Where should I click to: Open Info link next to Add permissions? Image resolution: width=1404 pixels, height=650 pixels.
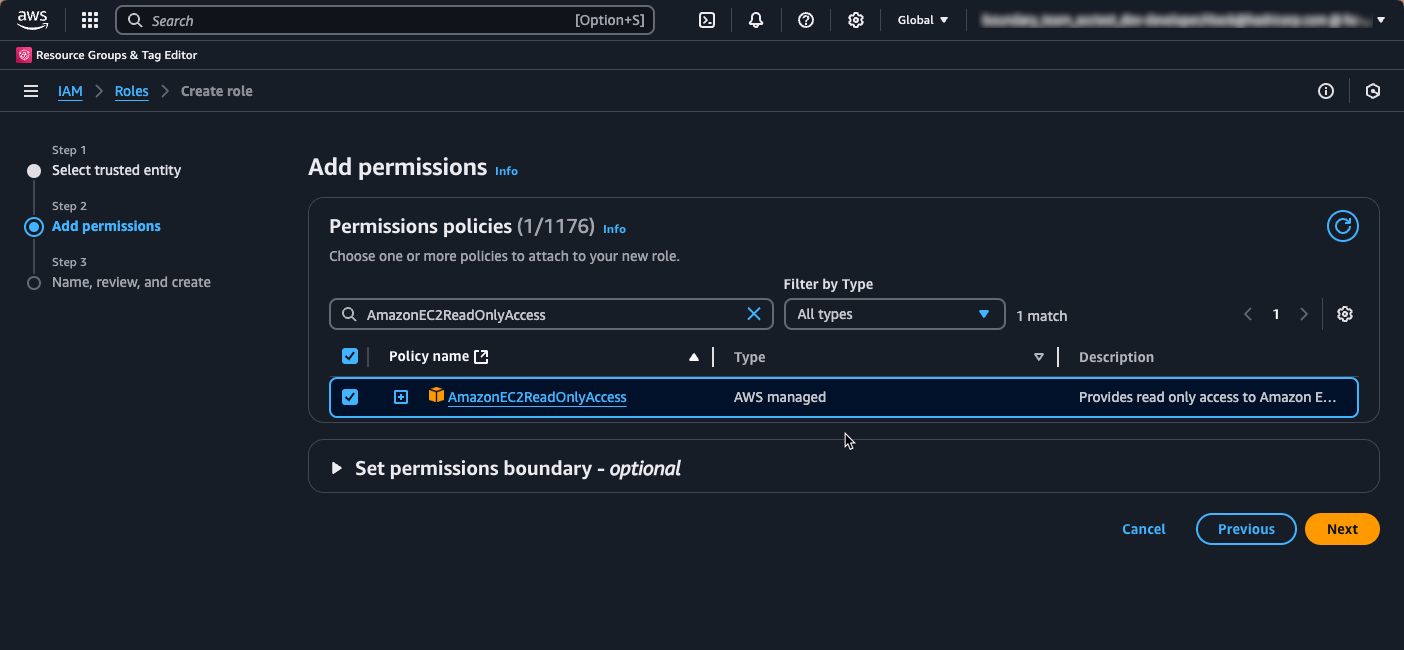coord(506,171)
